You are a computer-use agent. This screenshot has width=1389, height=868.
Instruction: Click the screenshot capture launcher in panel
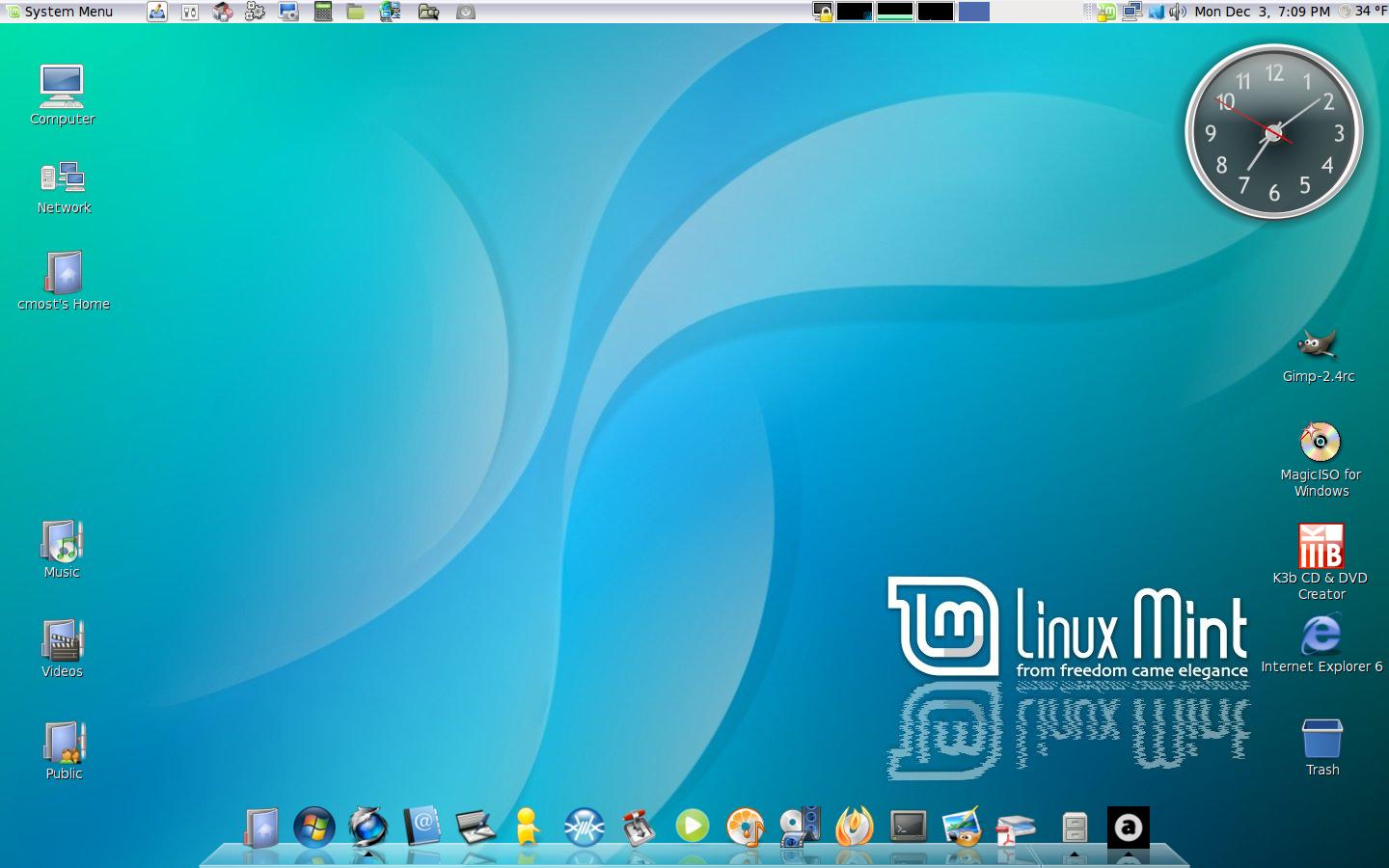coord(288,12)
